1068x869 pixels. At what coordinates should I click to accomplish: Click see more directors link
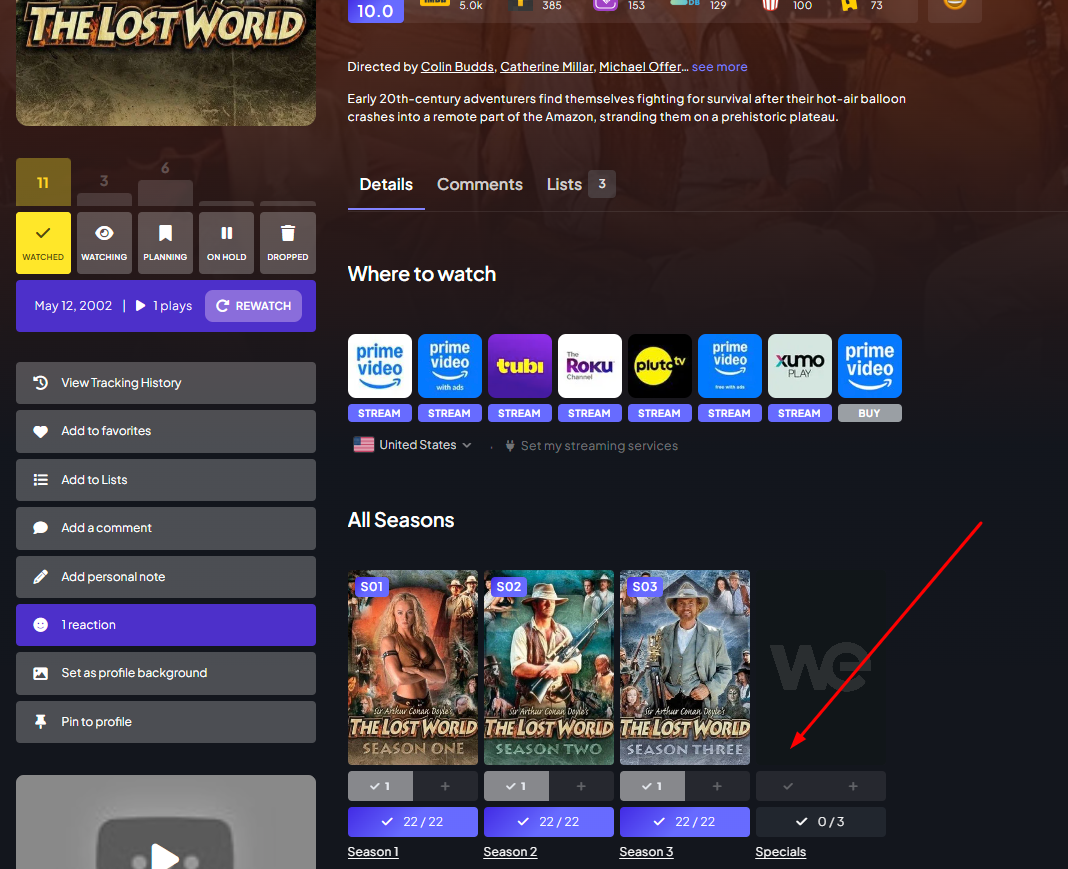(719, 67)
